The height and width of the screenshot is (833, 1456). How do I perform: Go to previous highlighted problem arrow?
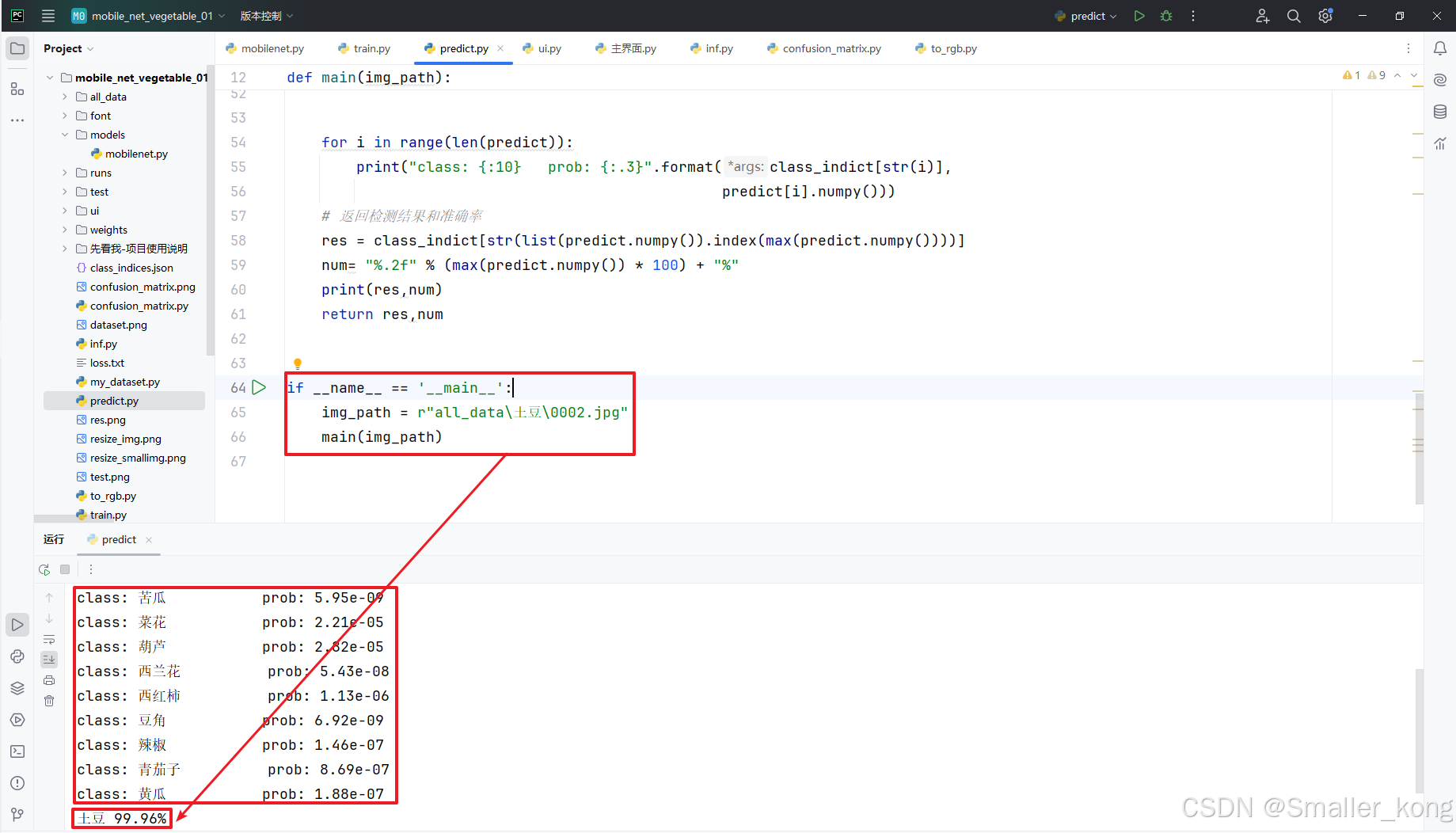point(1397,75)
